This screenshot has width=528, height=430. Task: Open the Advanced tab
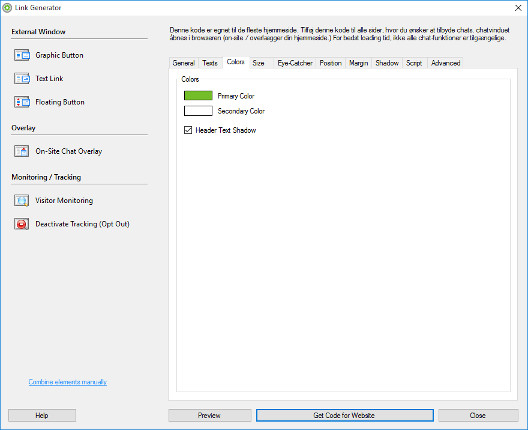(x=445, y=63)
